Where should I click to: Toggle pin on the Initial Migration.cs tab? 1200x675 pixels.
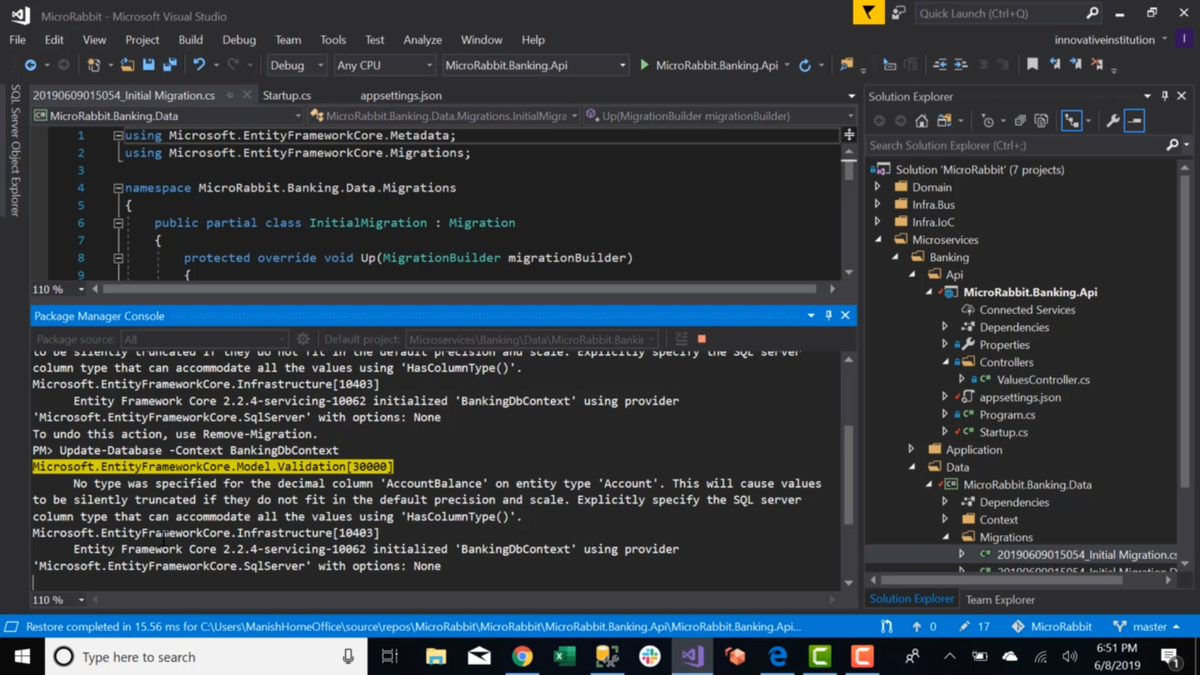point(230,96)
